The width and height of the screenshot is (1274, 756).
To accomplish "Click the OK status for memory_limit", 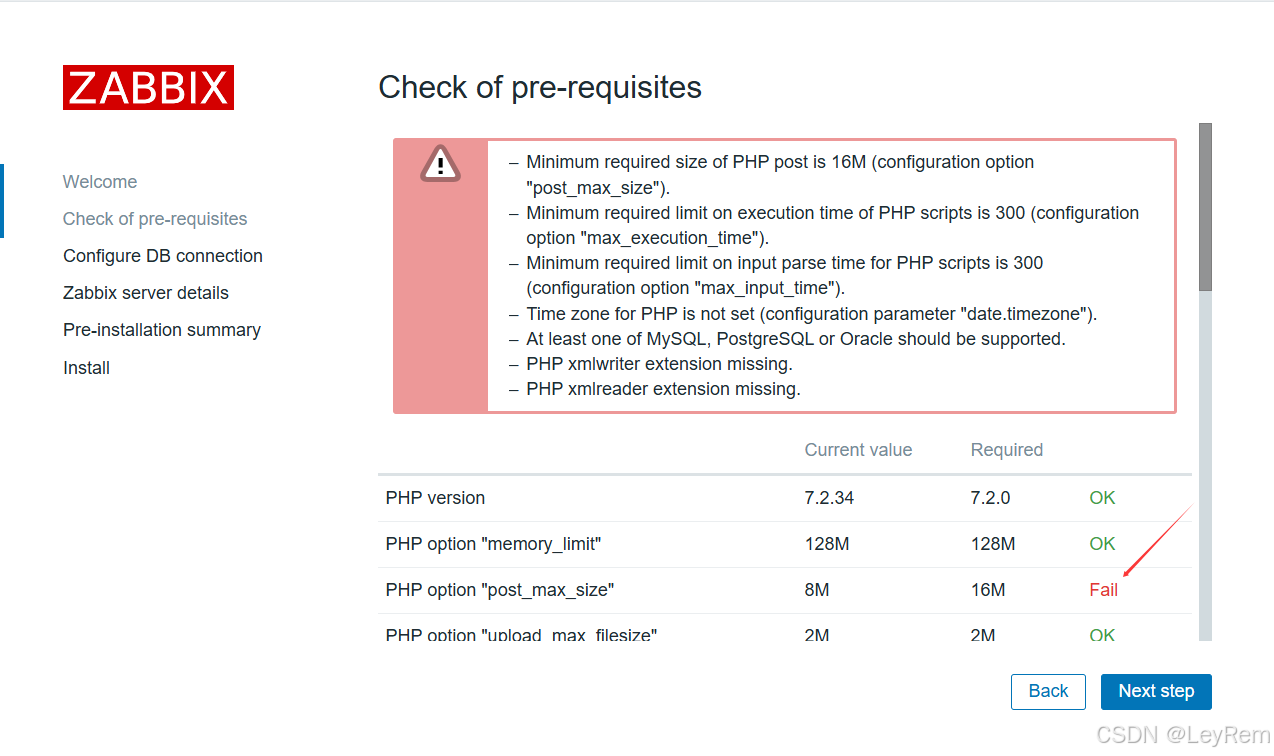I will [1102, 544].
